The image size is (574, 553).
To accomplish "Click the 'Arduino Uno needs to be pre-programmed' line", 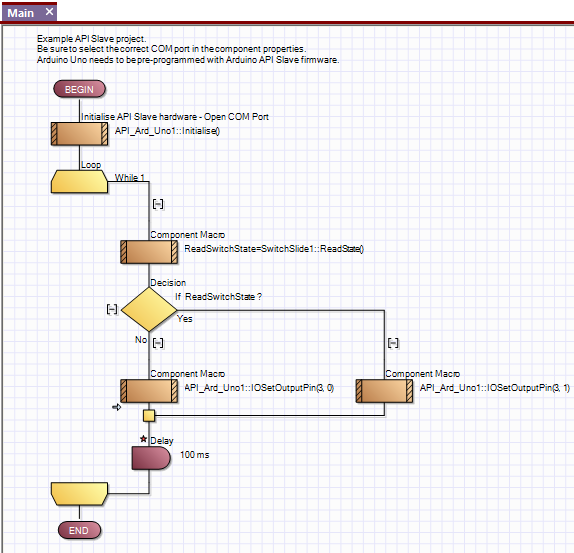I will (188, 60).
